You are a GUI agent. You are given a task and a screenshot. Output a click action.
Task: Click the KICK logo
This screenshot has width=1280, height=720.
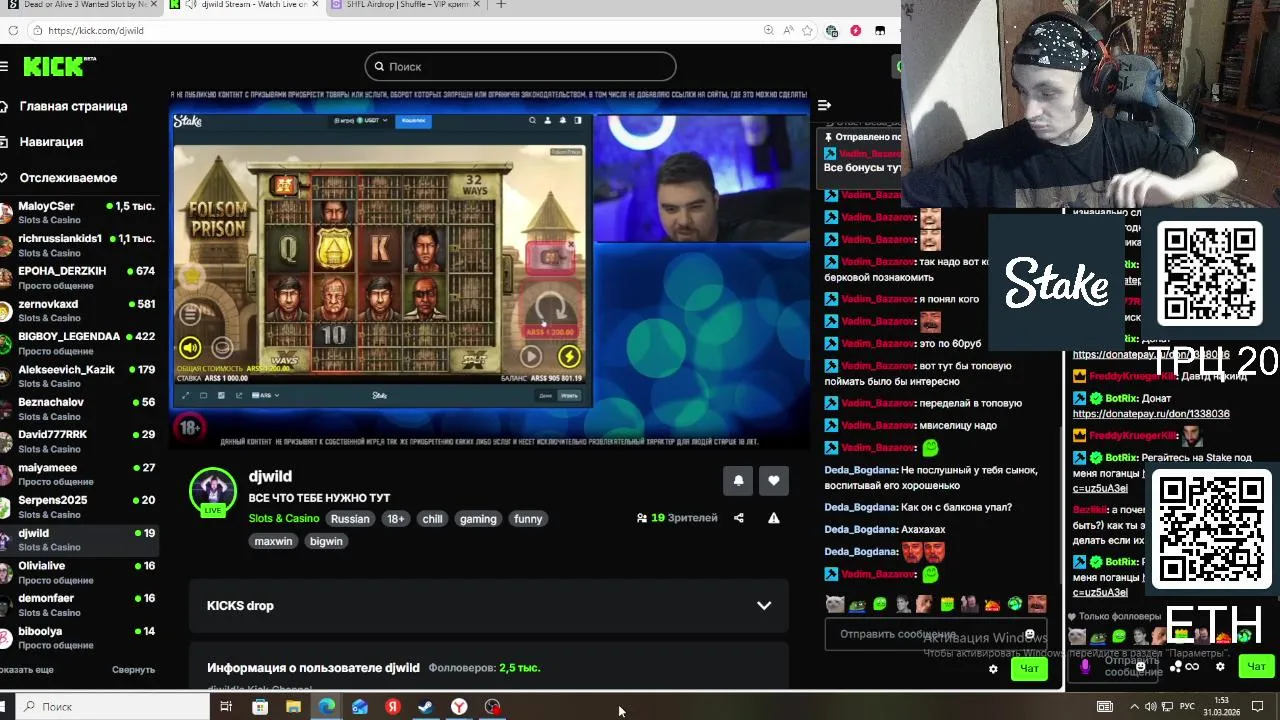tap(60, 67)
